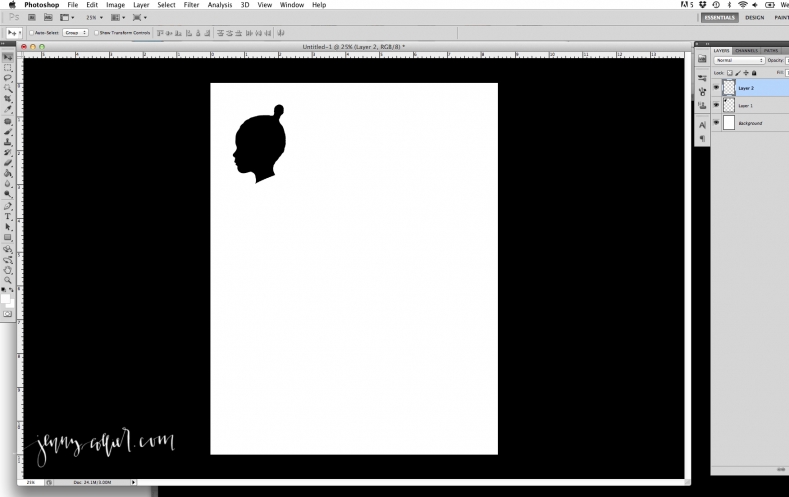Toggle visibility of the Background layer
Image resolution: width=789 pixels, height=497 pixels.
[716, 123]
